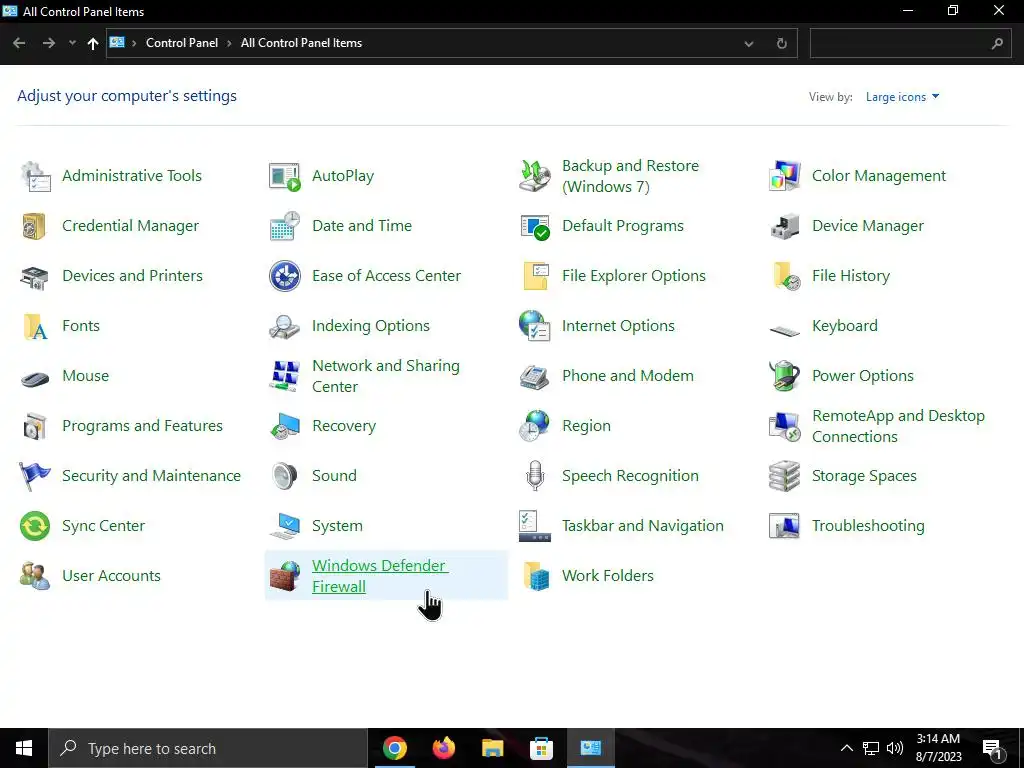
Task: Launch Google Chrome from the taskbar
Action: coord(394,748)
